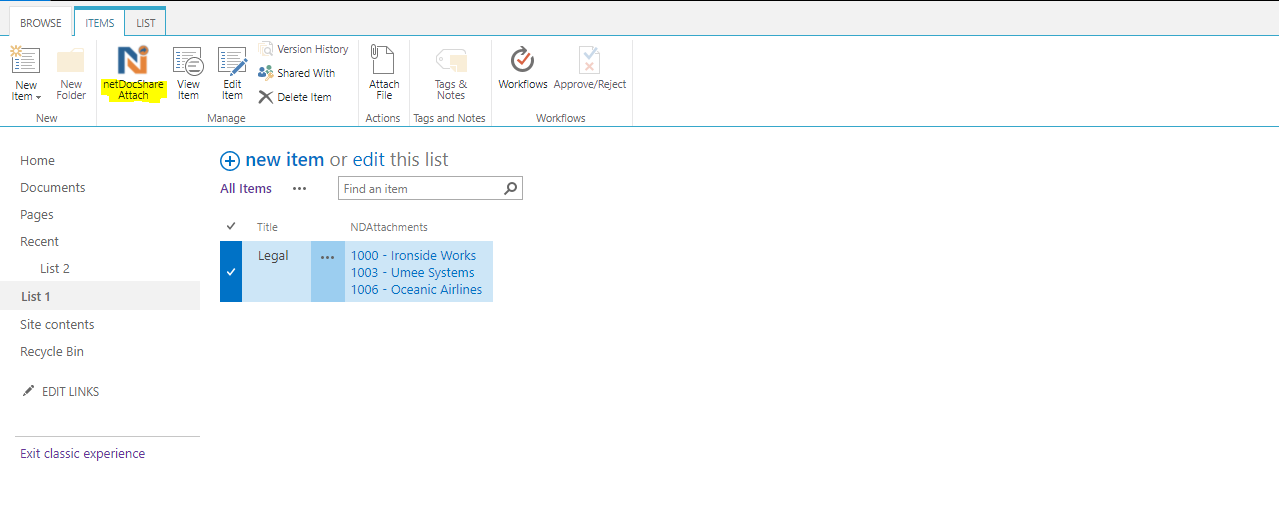Go to Home in the left navigation
This screenshot has width=1279, height=509.
click(x=37, y=161)
